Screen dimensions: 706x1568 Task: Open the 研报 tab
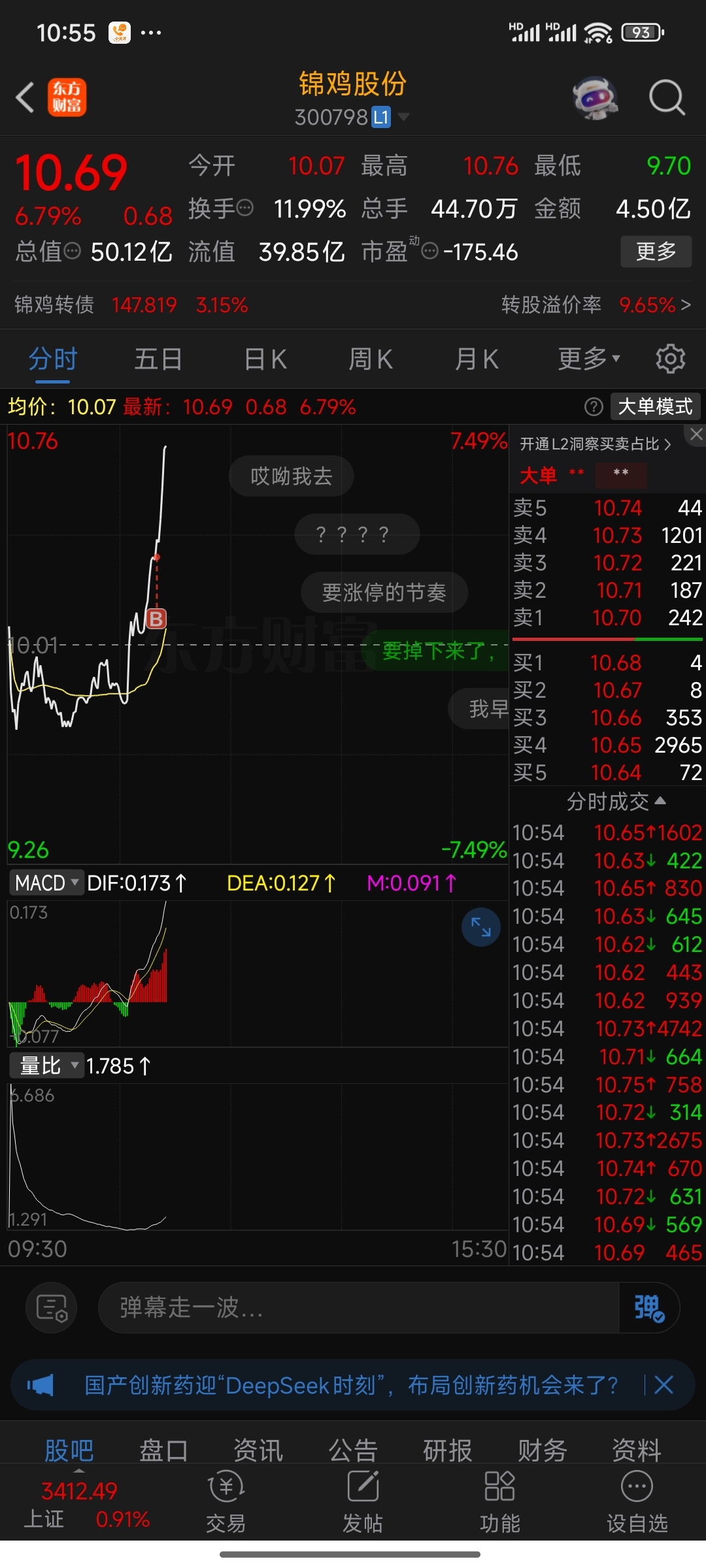[448, 1451]
